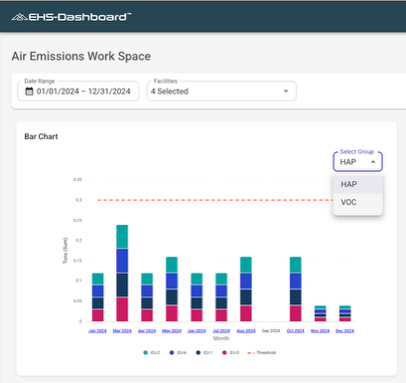This screenshot has width=406, height=383.
Task: Click the EHS-Dashboard logo
Action: pos(71,17)
